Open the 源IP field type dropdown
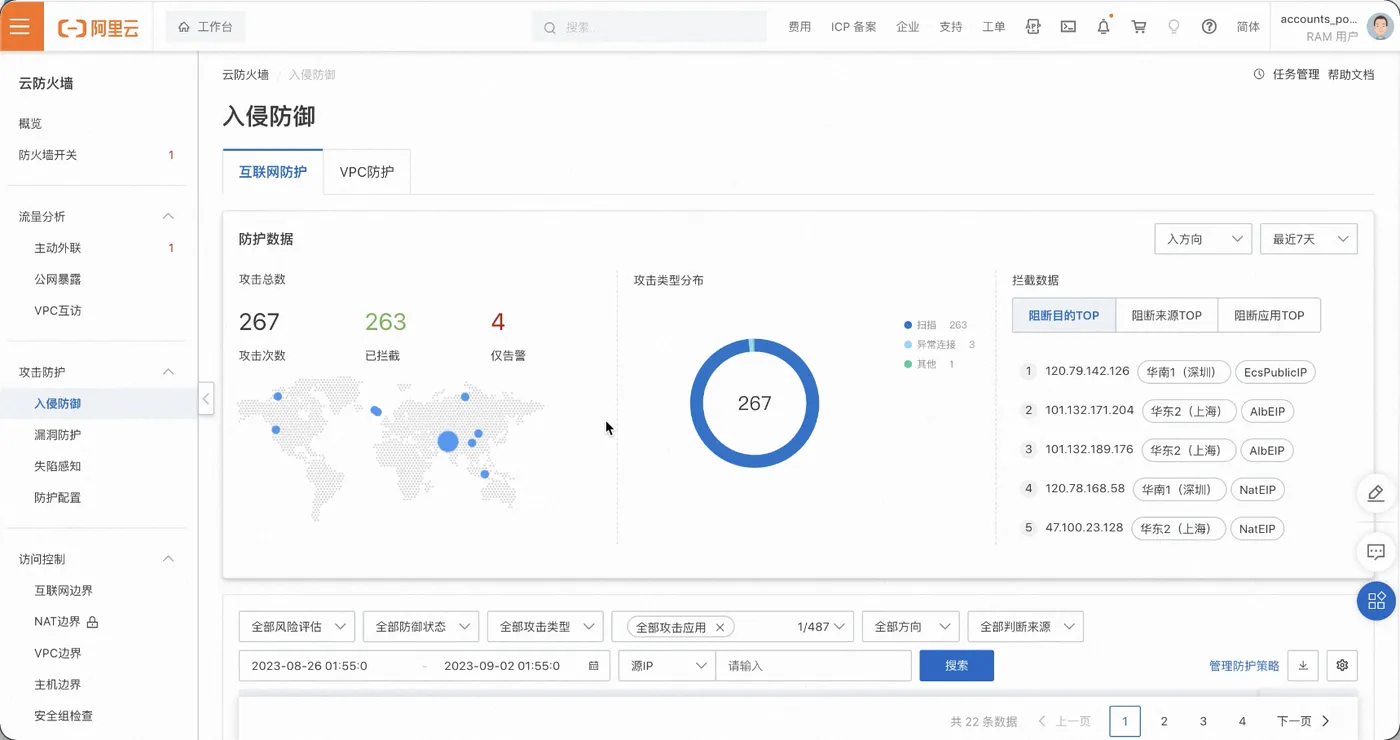Viewport: 1400px width, 740px height. tap(667, 665)
